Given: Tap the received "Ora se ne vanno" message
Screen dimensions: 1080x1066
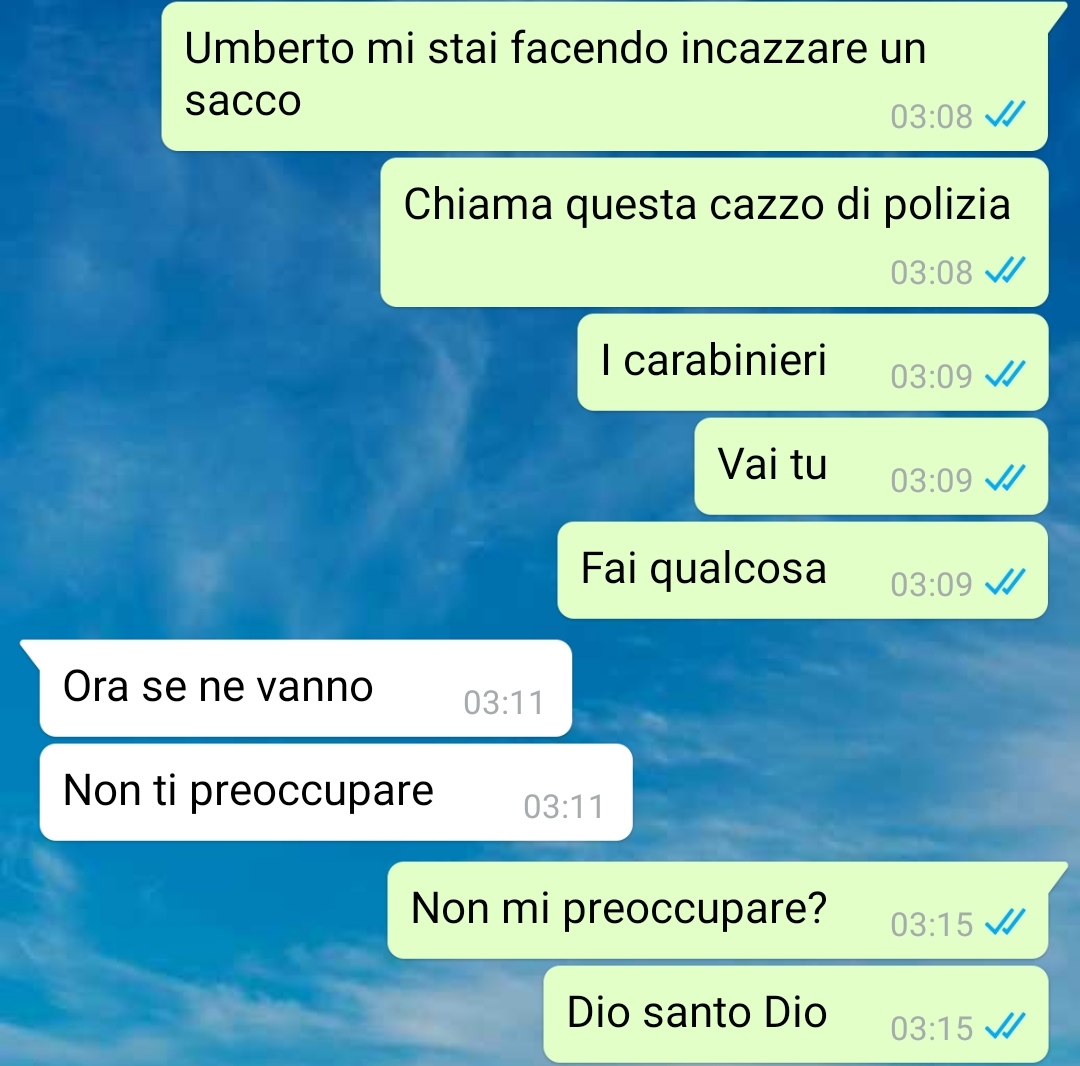Looking at the screenshot, I should [x=306, y=688].
